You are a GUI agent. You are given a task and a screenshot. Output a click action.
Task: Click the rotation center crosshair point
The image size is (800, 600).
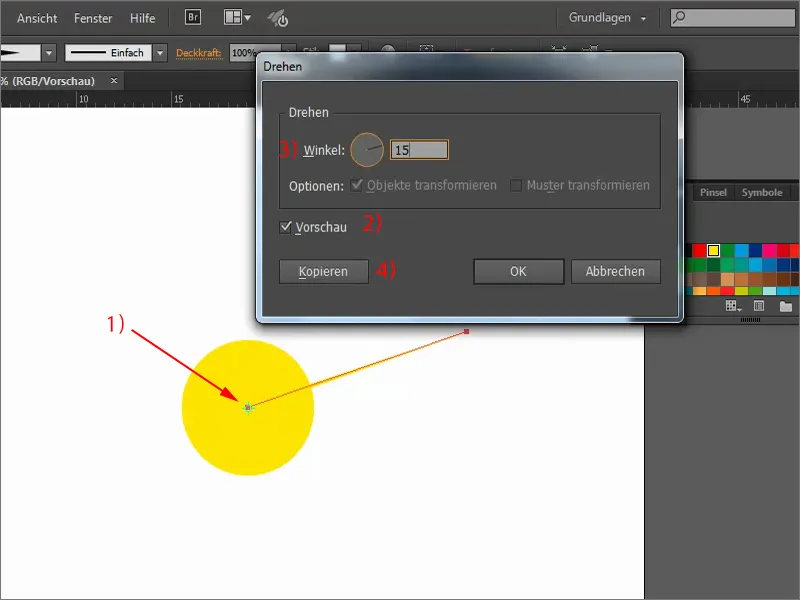(x=248, y=408)
